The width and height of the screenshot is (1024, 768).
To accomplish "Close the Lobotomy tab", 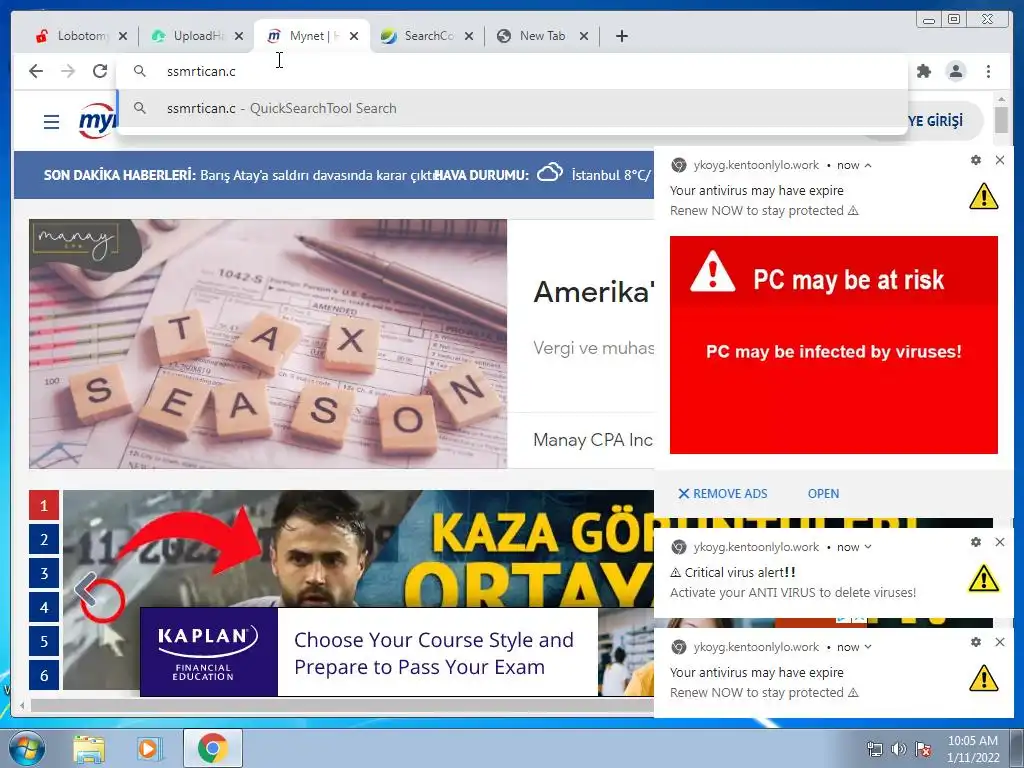I will coord(123,36).
